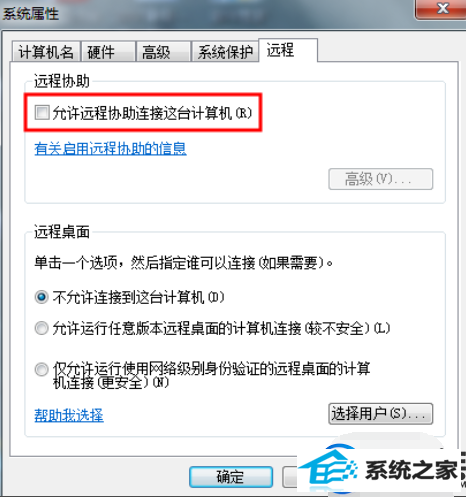This screenshot has width=466, height=497.
Task: Select 不允许连接到这台计算机 radio option
Action: pyautogui.click(x=41, y=297)
